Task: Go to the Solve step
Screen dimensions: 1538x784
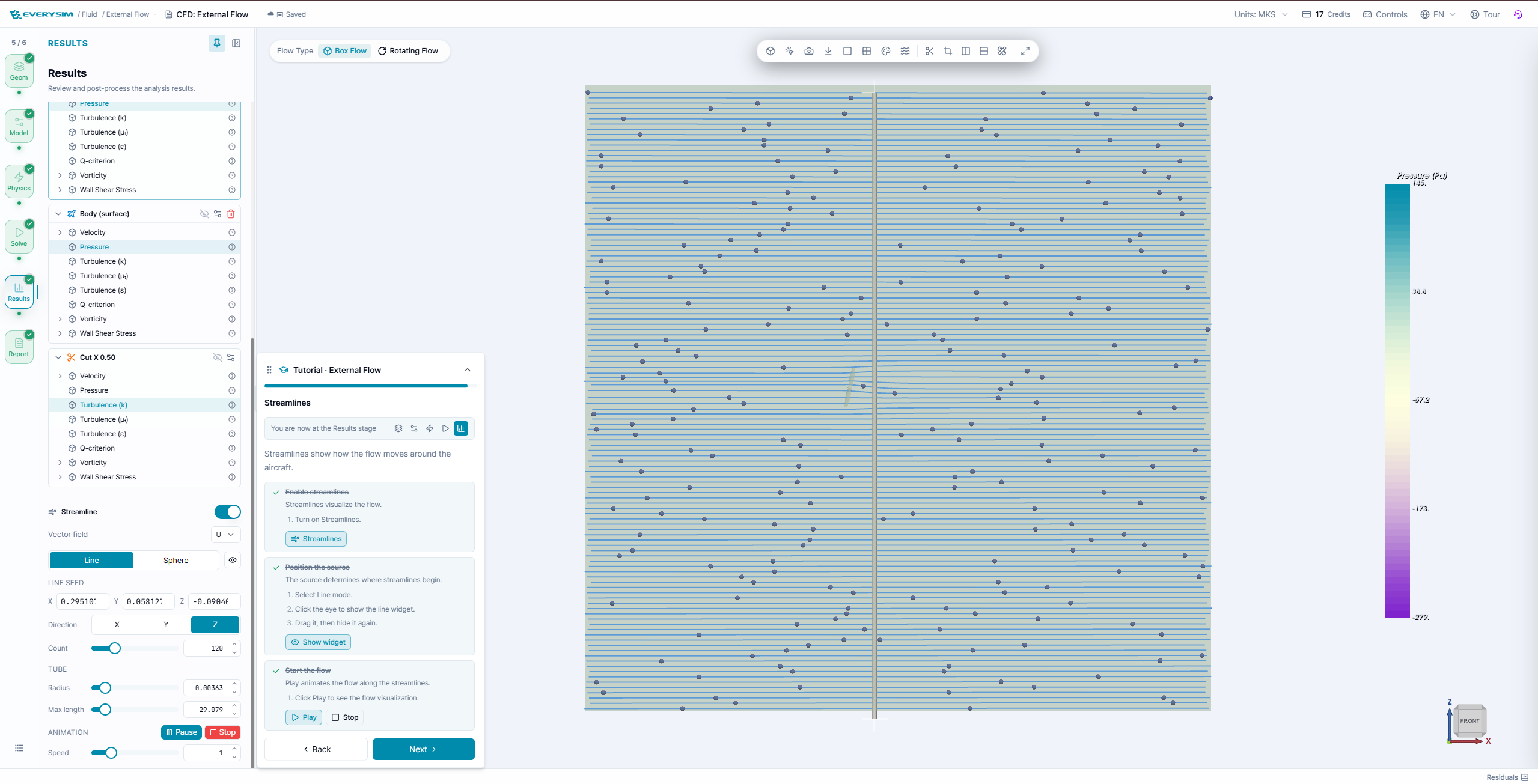Action: (19, 237)
